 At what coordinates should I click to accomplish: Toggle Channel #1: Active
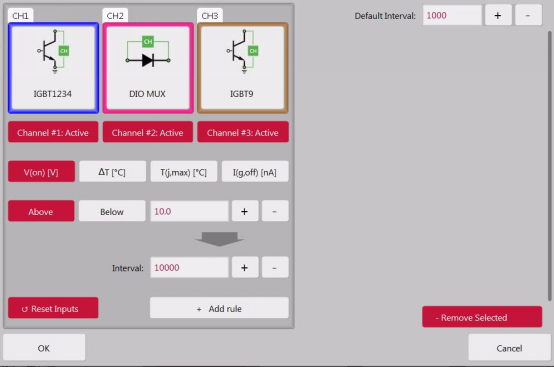coord(53,132)
